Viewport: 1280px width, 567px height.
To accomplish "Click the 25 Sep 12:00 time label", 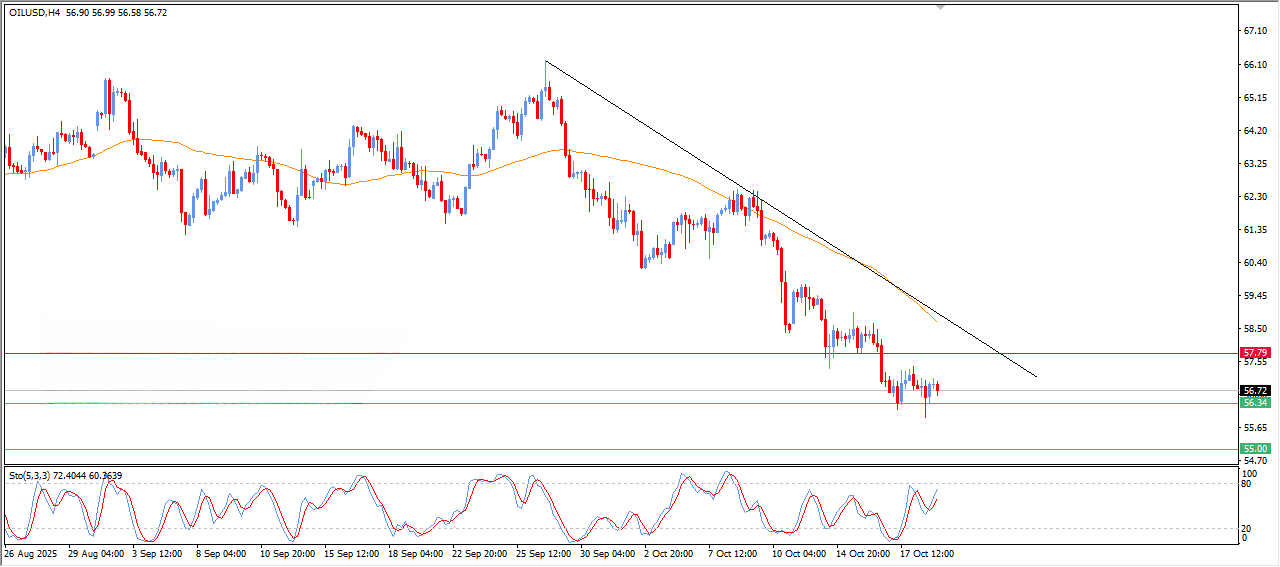I will pos(543,553).
